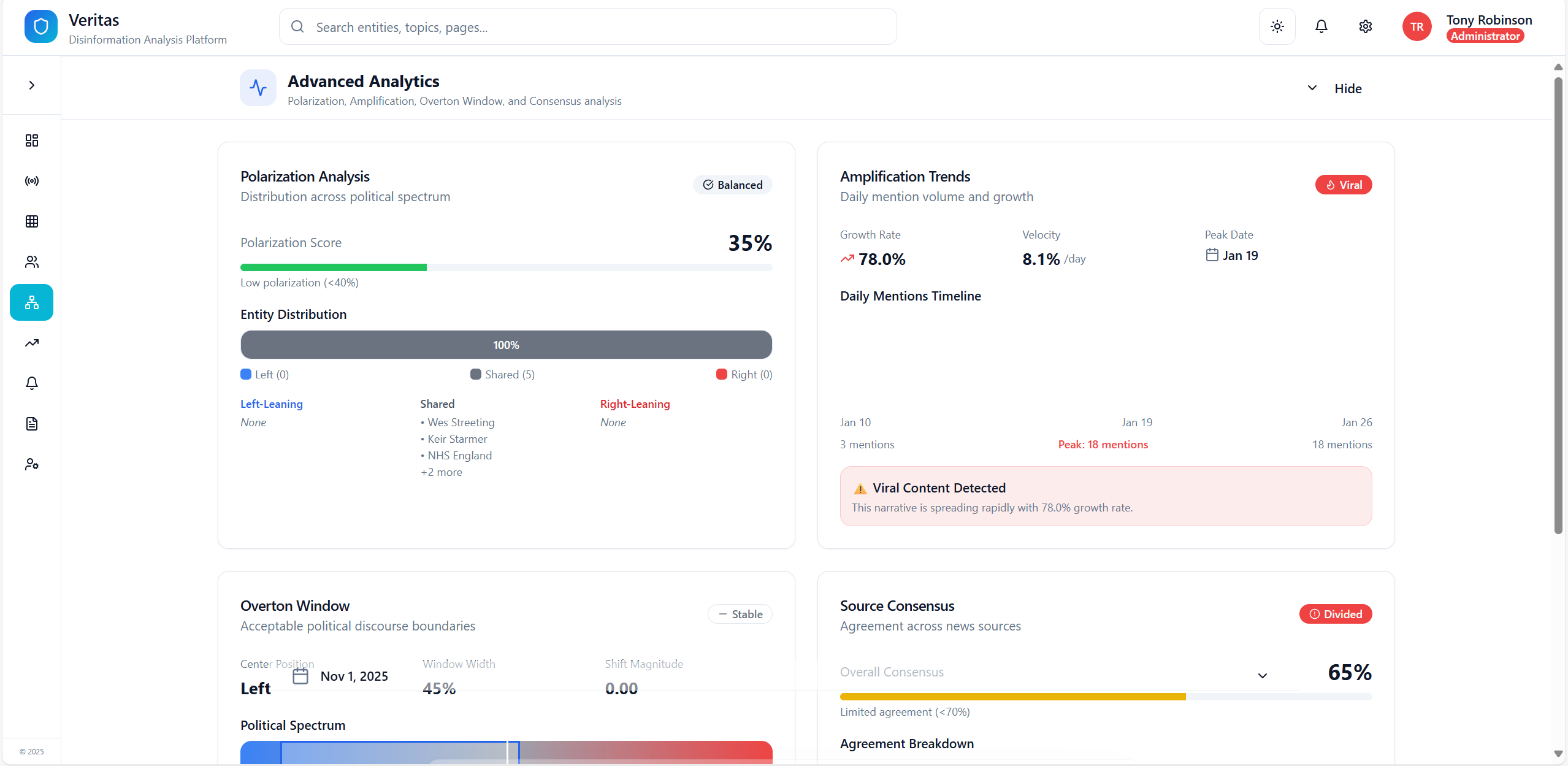Viewport: 1568px width, 766px height.
Task: Select the trends chart icon in the sidebar
Action: tap(31, 343)
